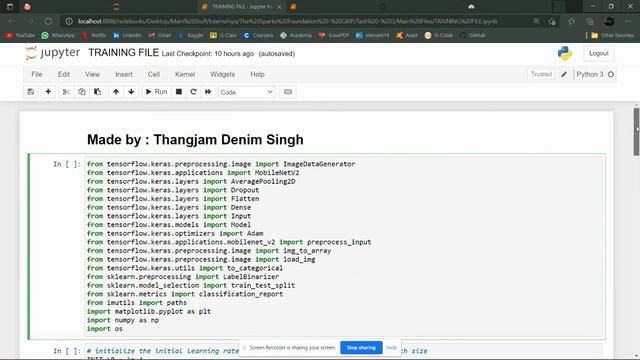Open the Help menu
This screenshot has width=640, height=360.
pos(257,74)
